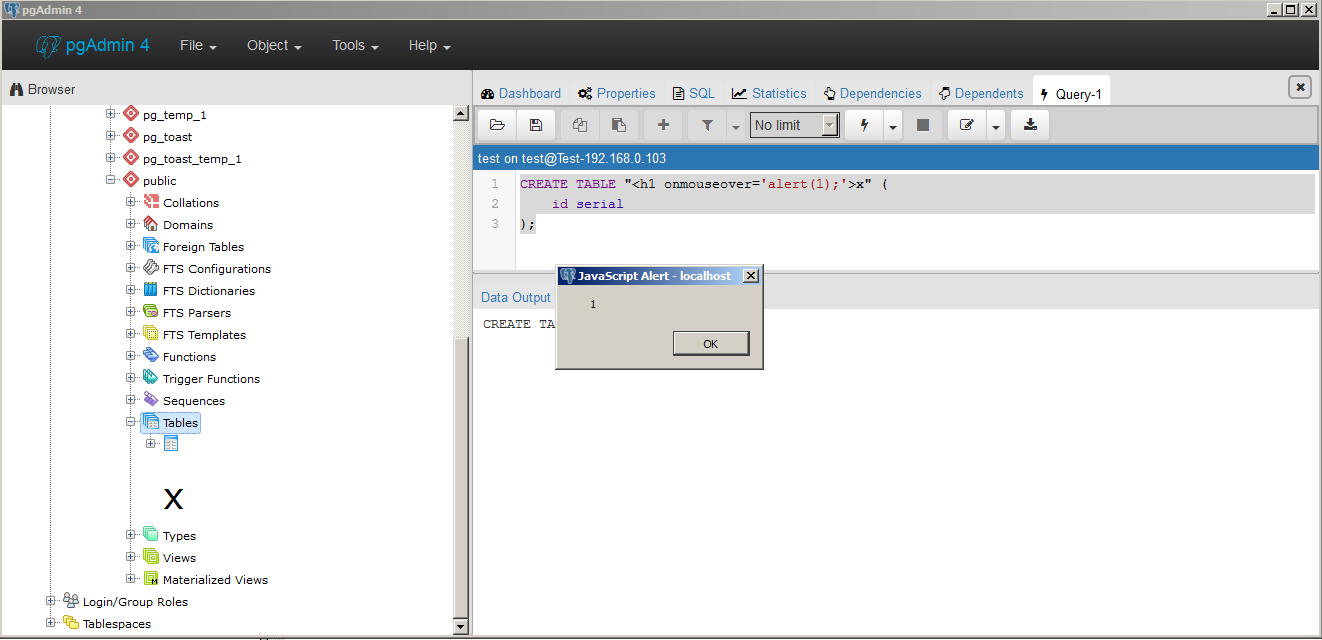Click the Filter funnel icon
1322x640 pixels.
click(x=707, y=125)
